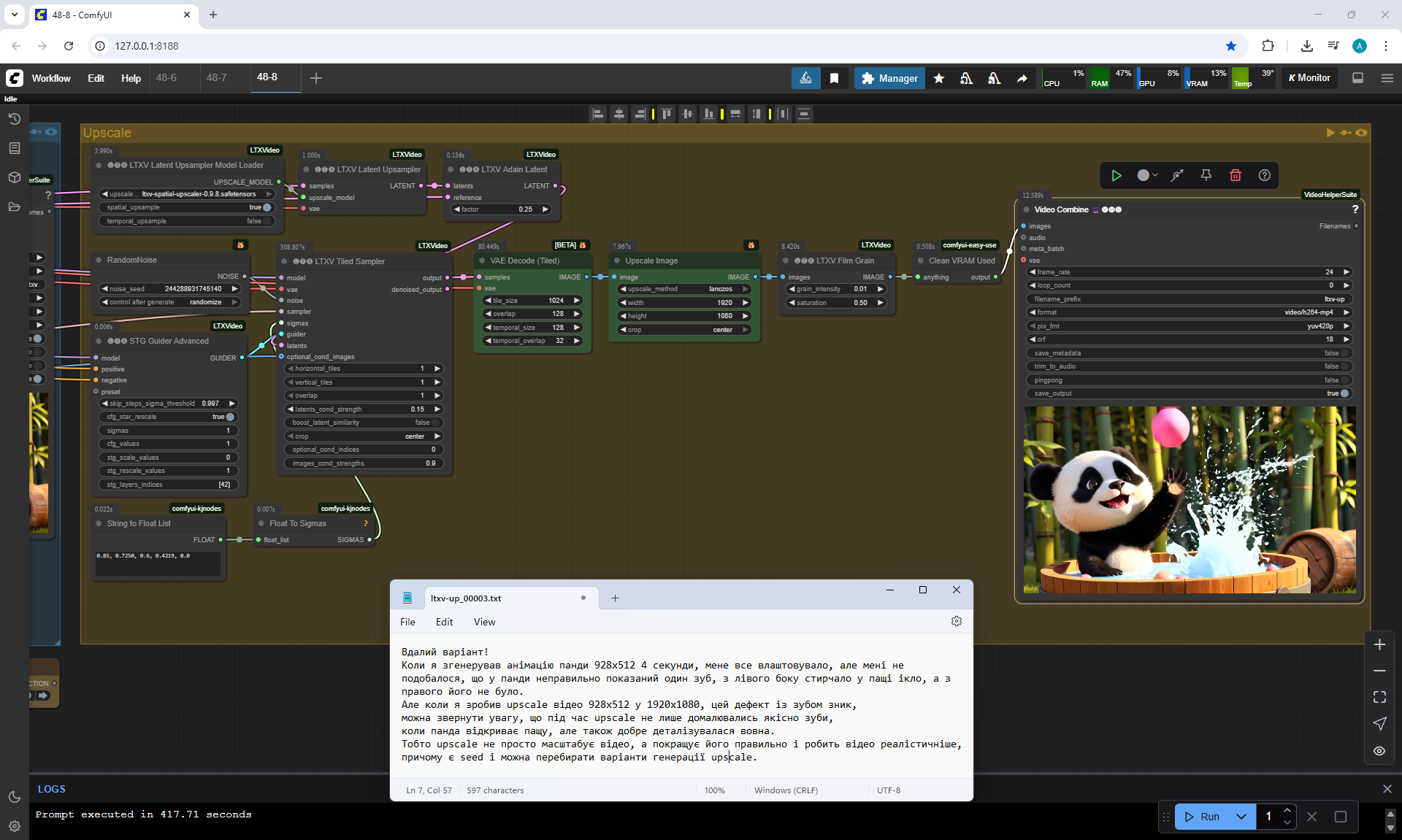Click the share arrow icon

coord(1022,78)
